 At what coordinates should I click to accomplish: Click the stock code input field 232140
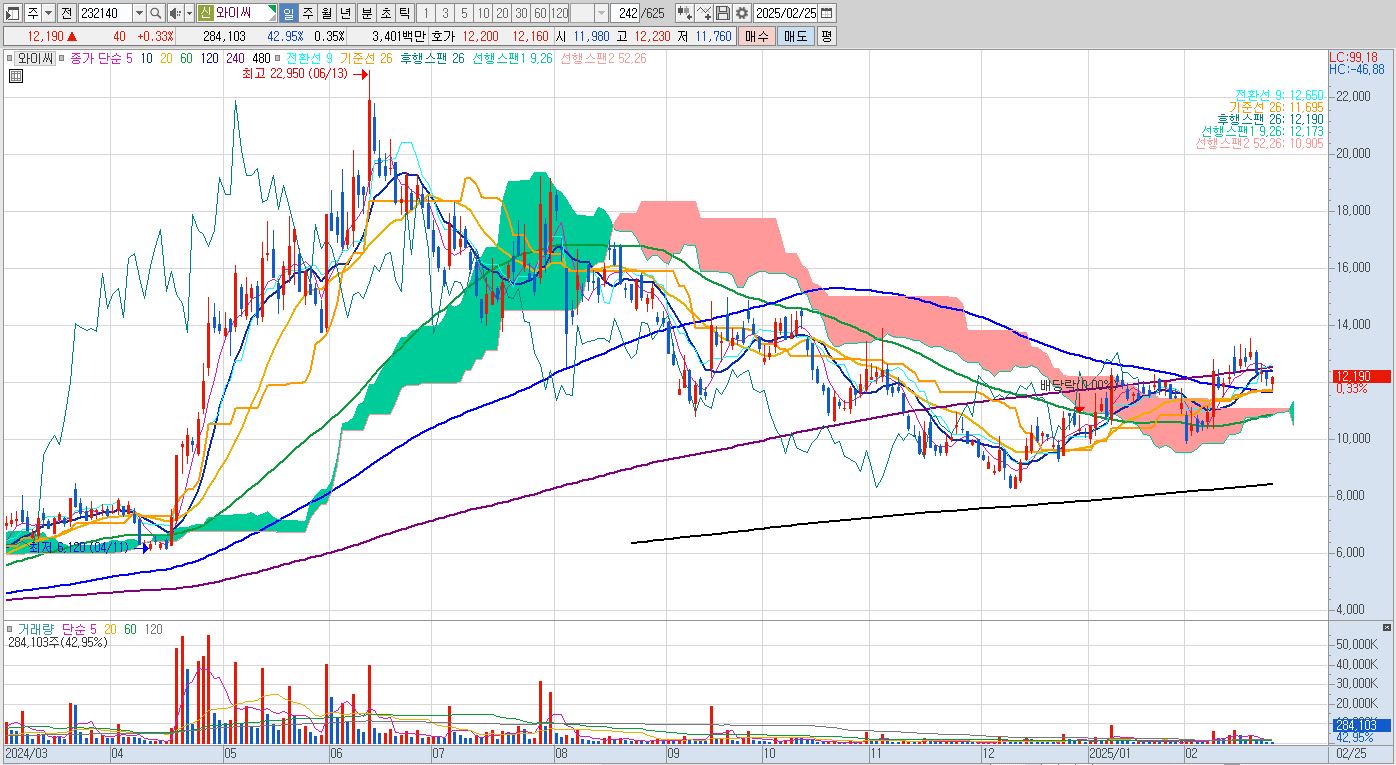pyautogui.click(x=104, y=13)
